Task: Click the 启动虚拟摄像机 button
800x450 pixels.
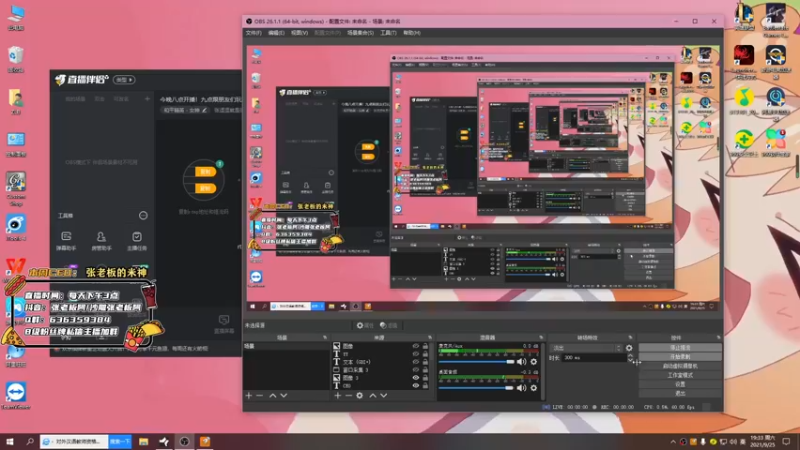Action: (680, 366)
